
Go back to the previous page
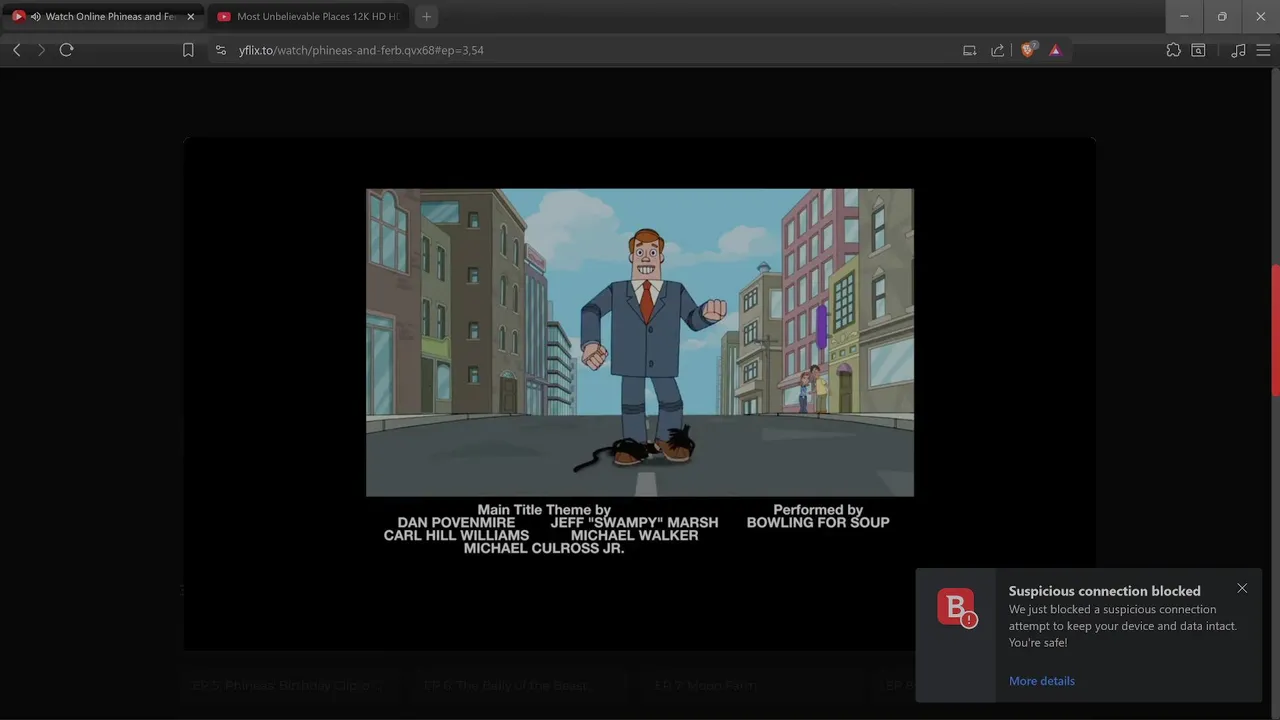pos(17,50)
